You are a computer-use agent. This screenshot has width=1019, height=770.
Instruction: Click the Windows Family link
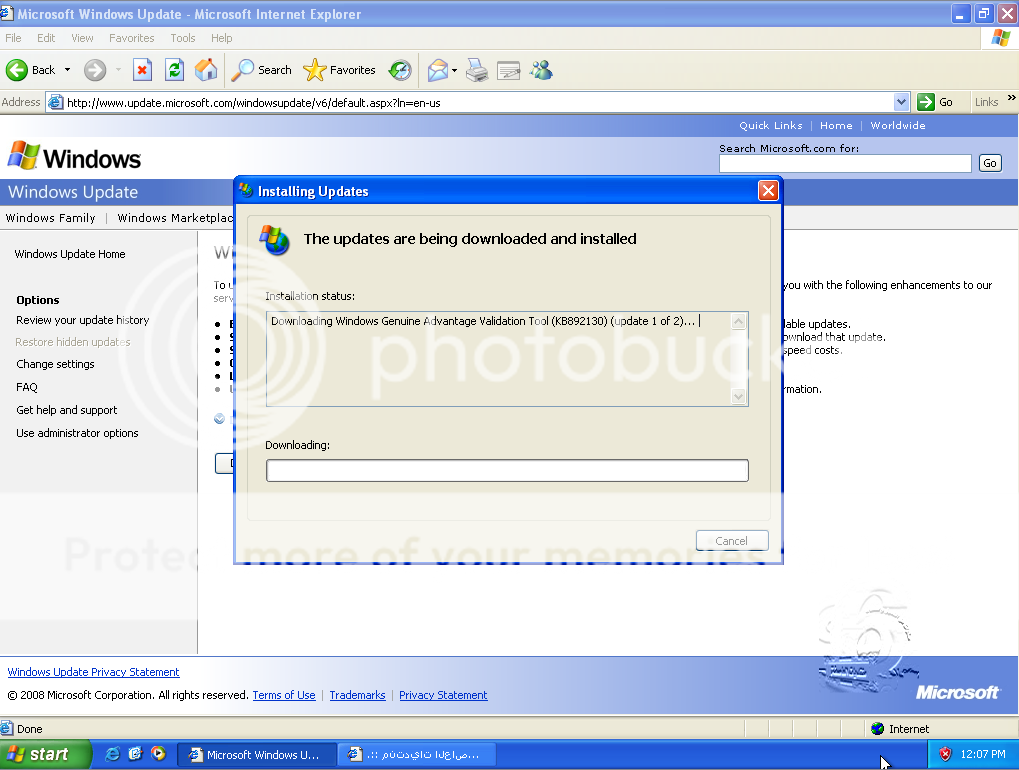51,218
